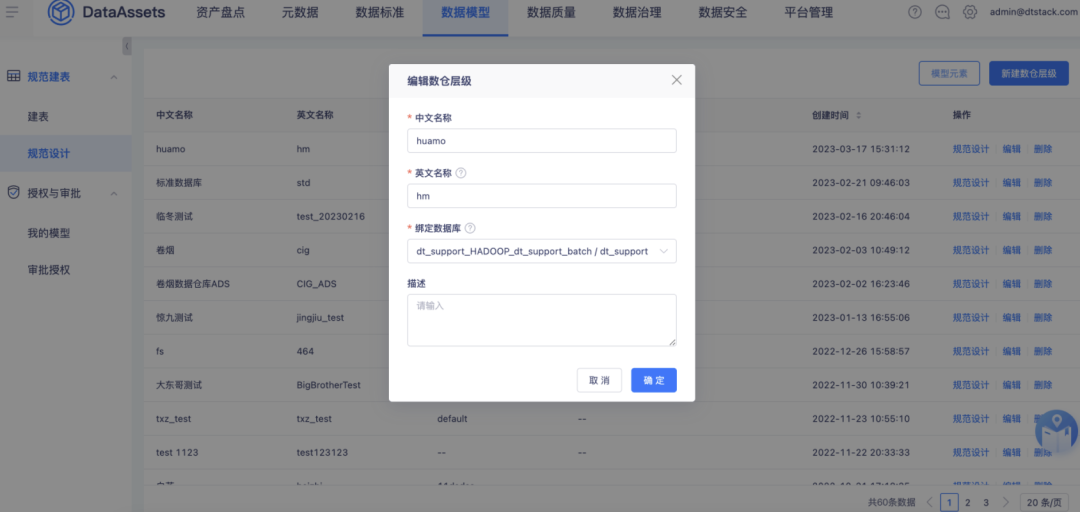This screenshot has width=1080, height=512.
Task: Click 编辑 link in 卷烟 cig row
Action: pyautogui.click(x=1011, y=250)
